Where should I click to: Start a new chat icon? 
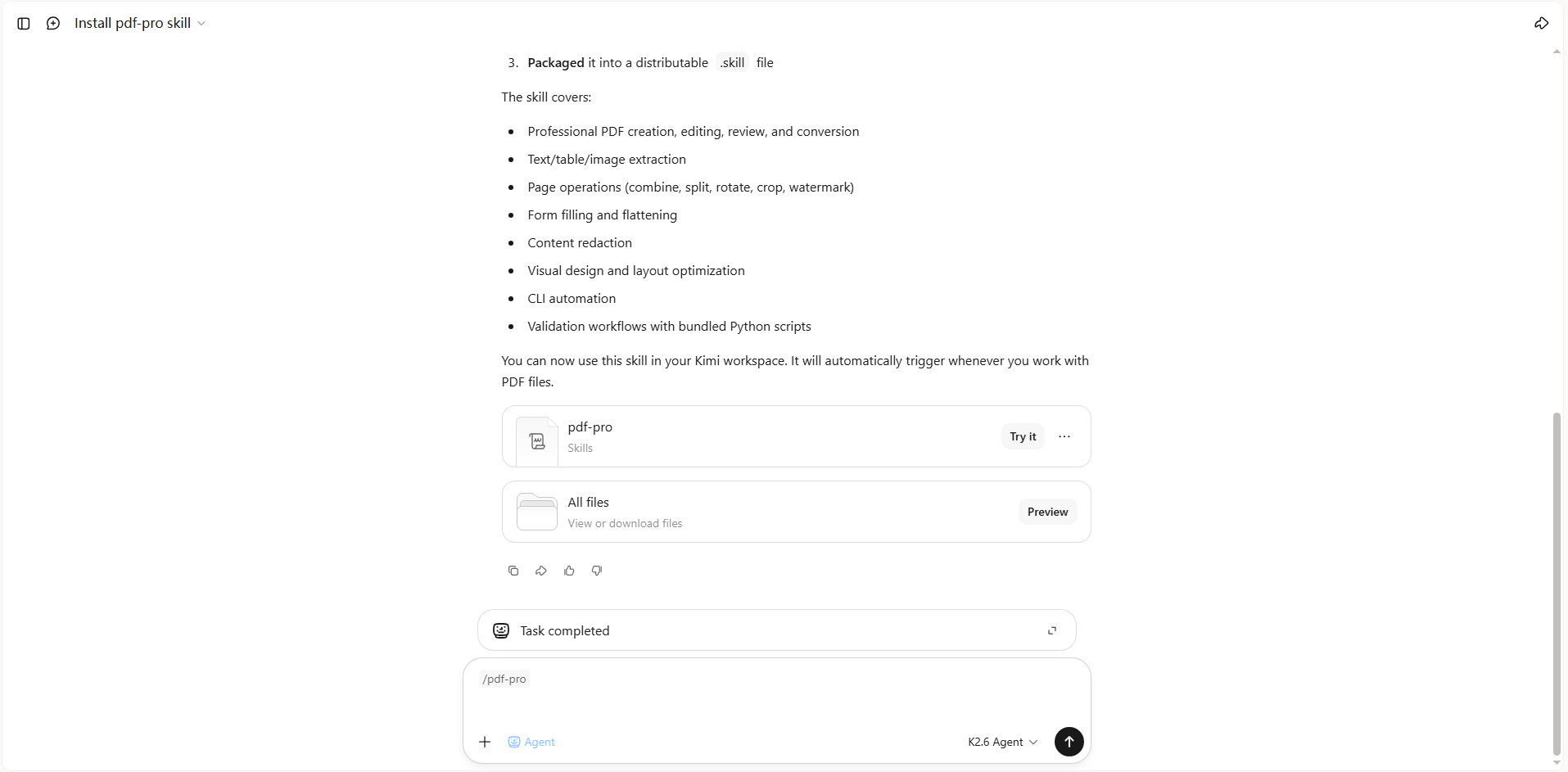click(53, 24)
